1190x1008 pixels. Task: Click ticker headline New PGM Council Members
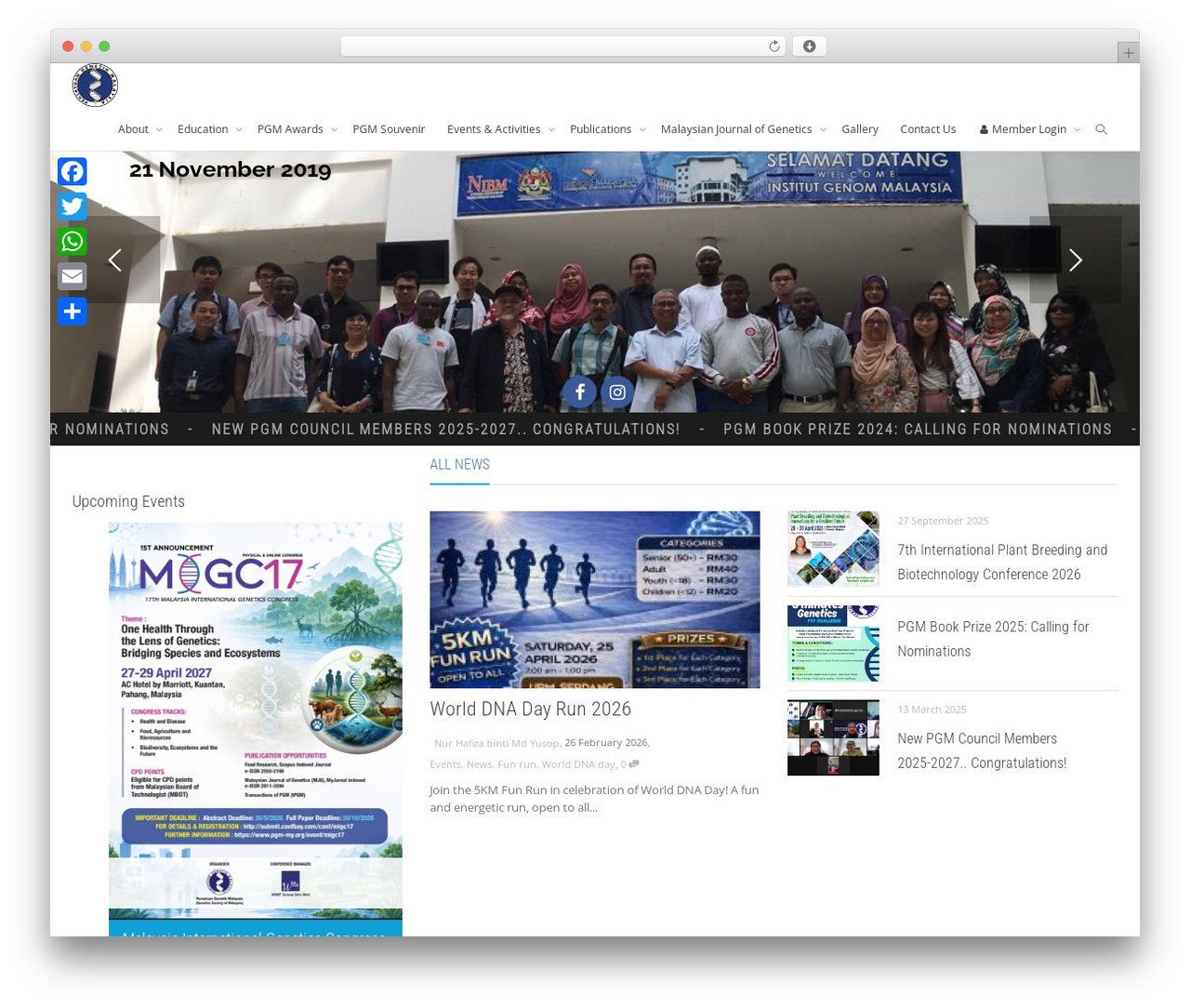[446, 430]
